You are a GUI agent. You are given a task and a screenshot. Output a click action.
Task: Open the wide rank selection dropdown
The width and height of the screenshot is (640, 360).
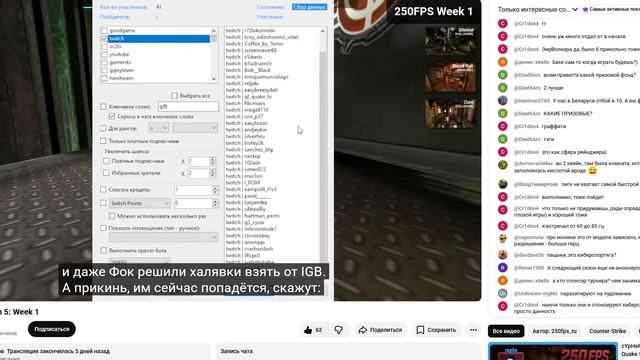point(195,128)
